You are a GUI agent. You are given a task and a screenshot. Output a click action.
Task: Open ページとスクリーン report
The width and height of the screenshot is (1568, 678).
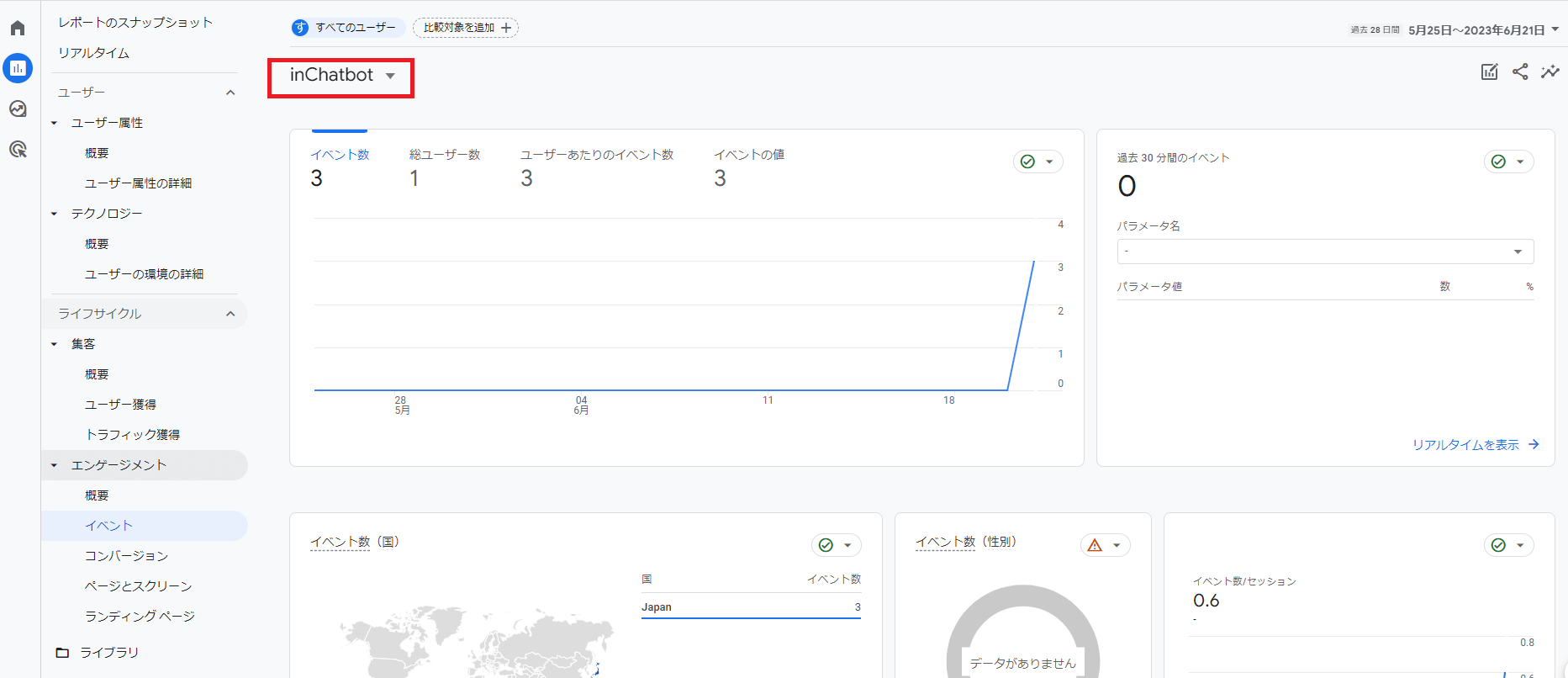click(x=138, y=586)
